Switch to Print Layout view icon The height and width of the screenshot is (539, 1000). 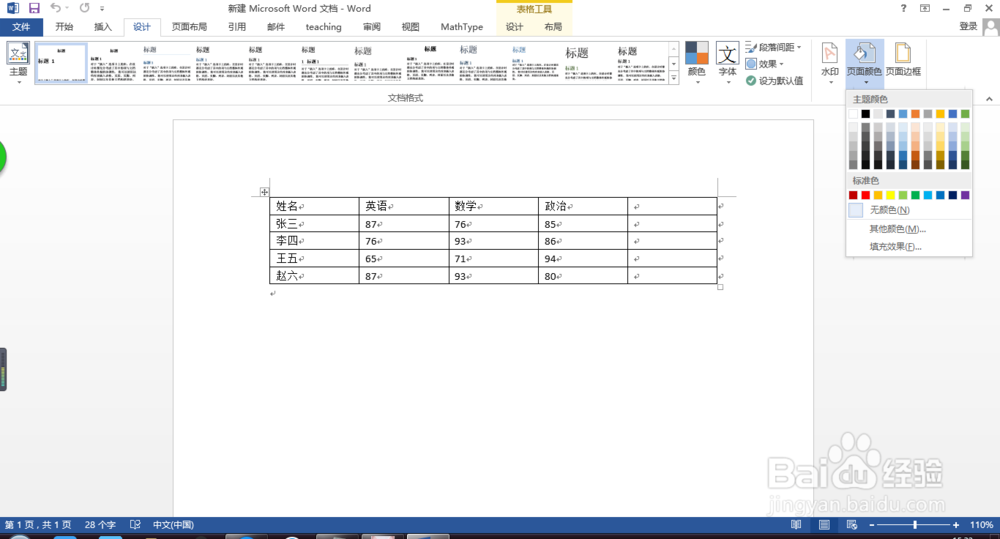point(824,525)
